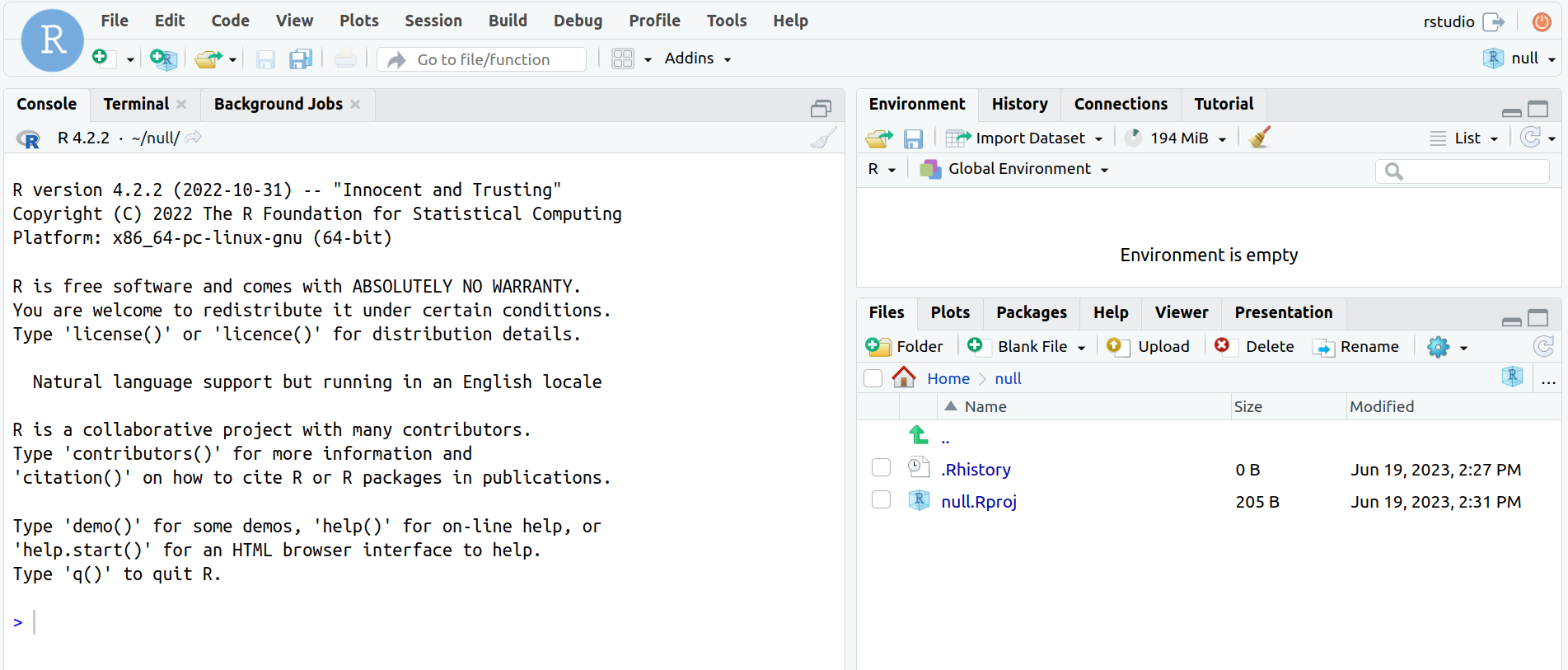Click the Open existing file folder icon

click(208, 59)
